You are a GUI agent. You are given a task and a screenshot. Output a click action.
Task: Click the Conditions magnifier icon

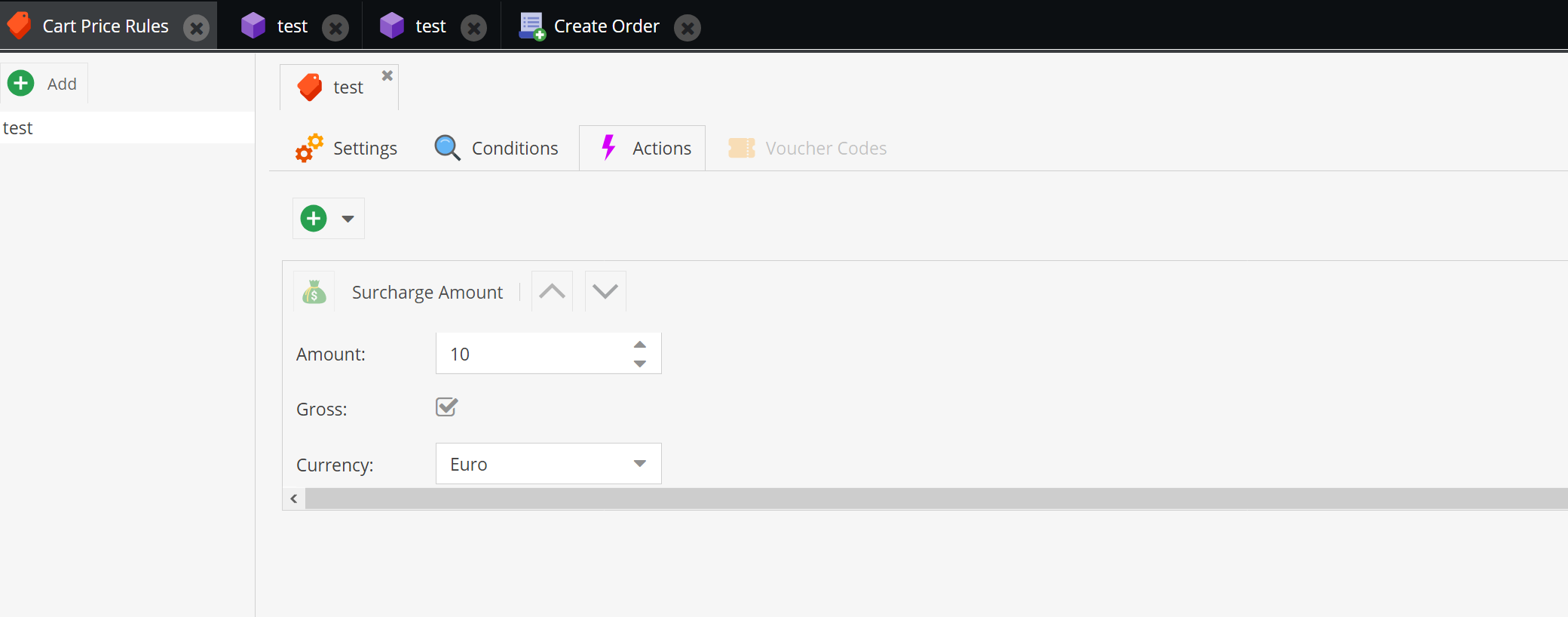click(x=447, y=147)
